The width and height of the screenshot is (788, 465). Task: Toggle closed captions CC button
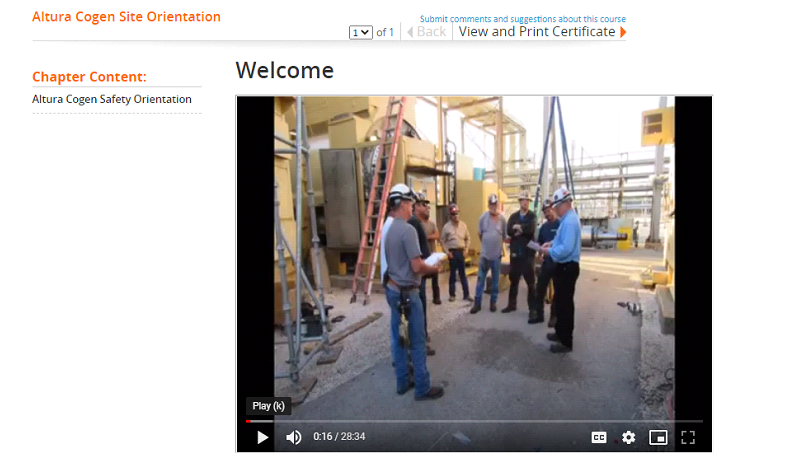point(599,437)
